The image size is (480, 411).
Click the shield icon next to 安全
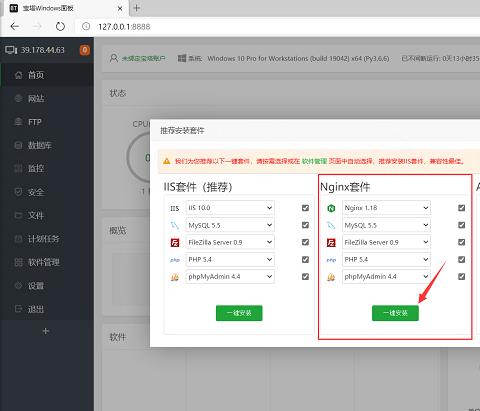(19, 192)
